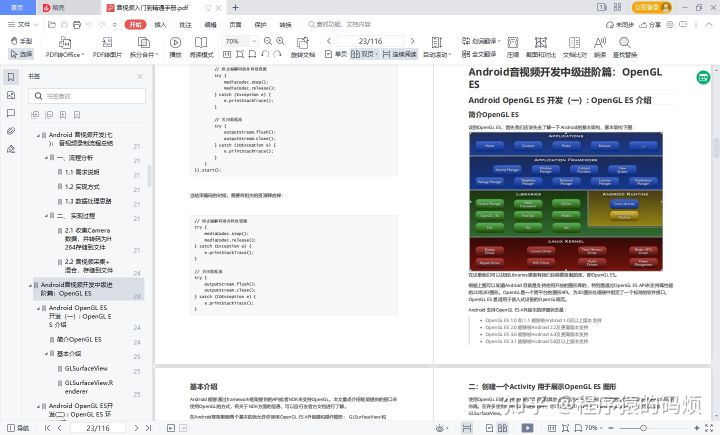The width and height of the screenshot is (720, 435).
Task: Open the 自动滚动 auto-scroll option
Action: pos(437,47)
